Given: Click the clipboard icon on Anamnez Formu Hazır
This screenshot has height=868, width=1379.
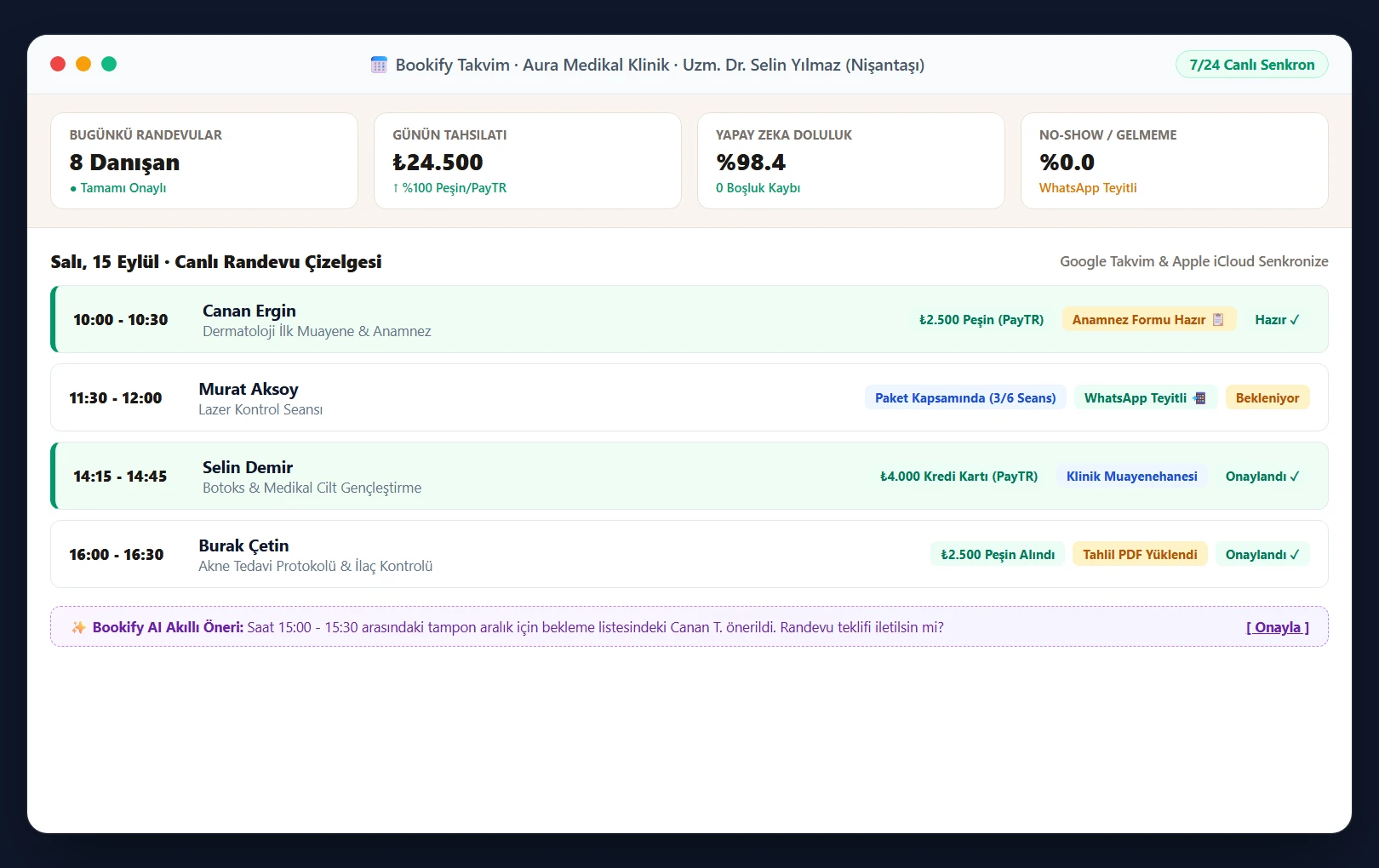Looking at the screenshot, I should click(x=1218, y=319).
